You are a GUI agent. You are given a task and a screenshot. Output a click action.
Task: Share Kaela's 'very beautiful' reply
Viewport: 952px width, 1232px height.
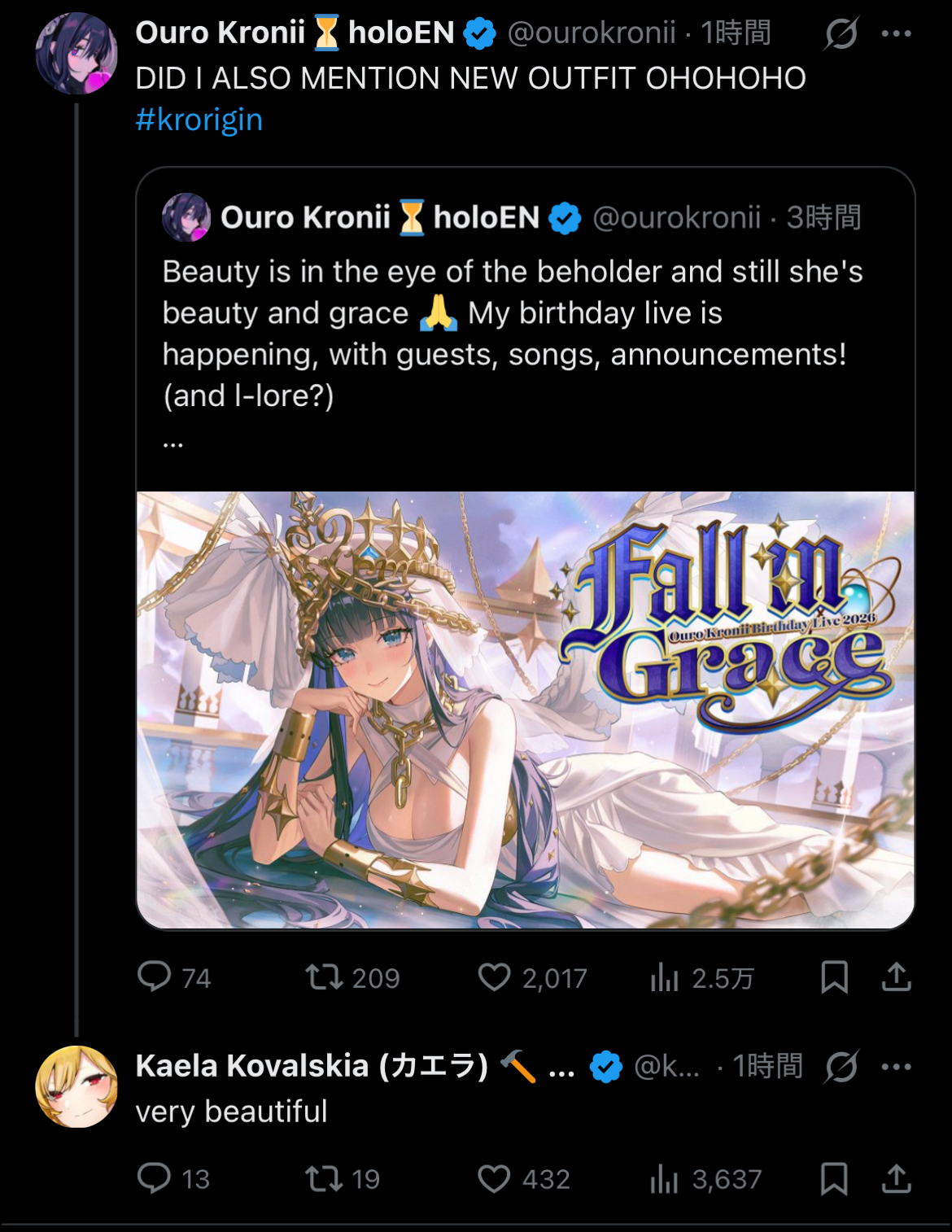(896, 1178)
